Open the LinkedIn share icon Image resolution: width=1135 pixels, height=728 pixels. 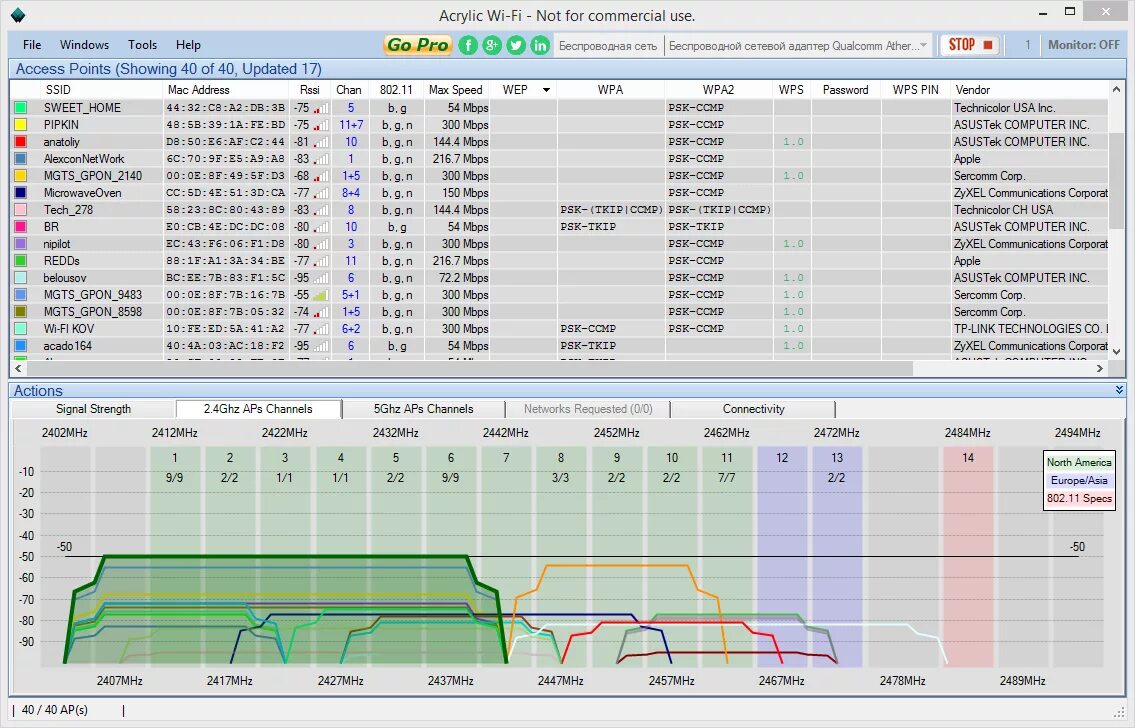pyautogui.click(x=540, y=45)
